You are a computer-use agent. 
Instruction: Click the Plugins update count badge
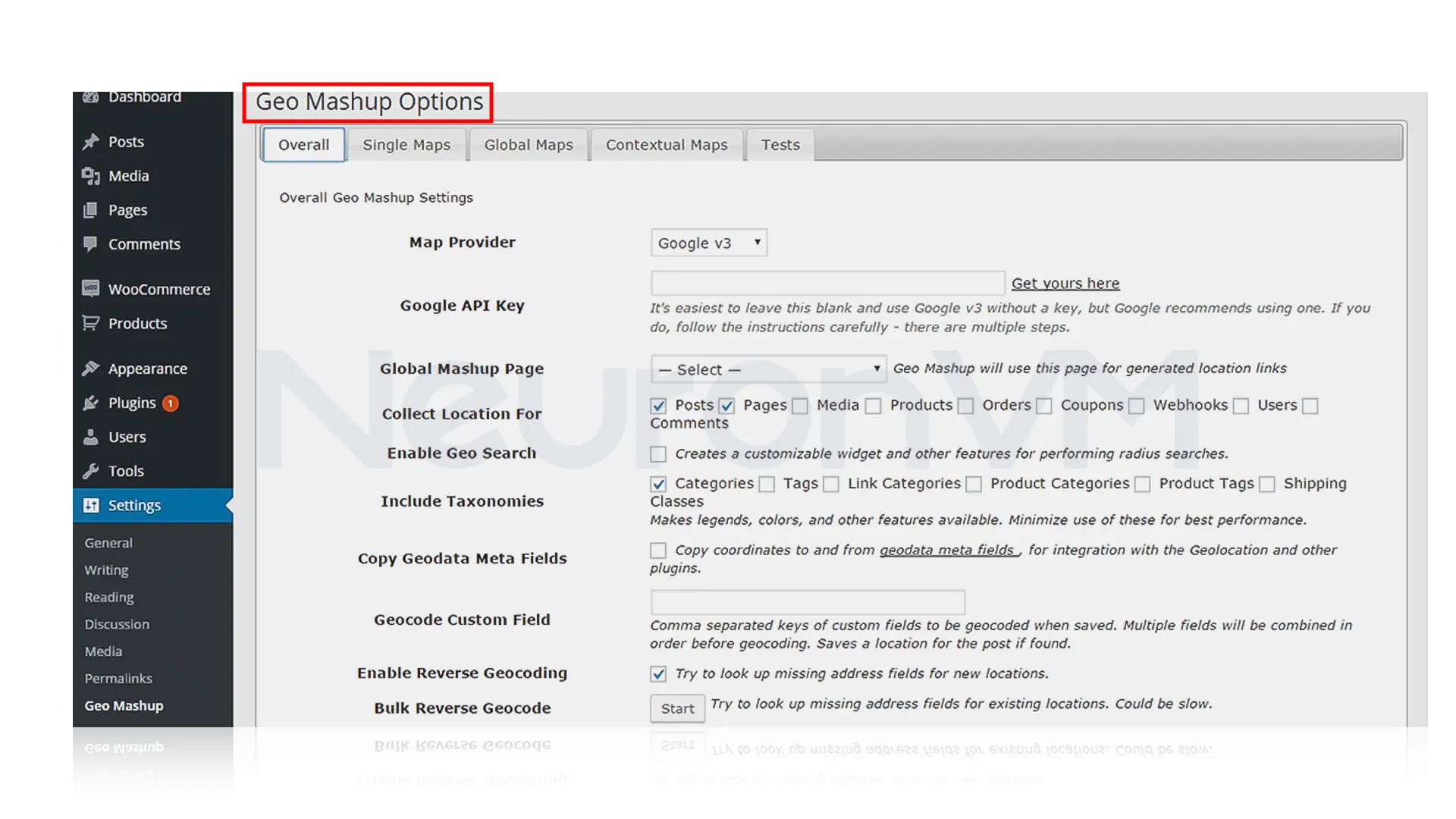(171, 403)
